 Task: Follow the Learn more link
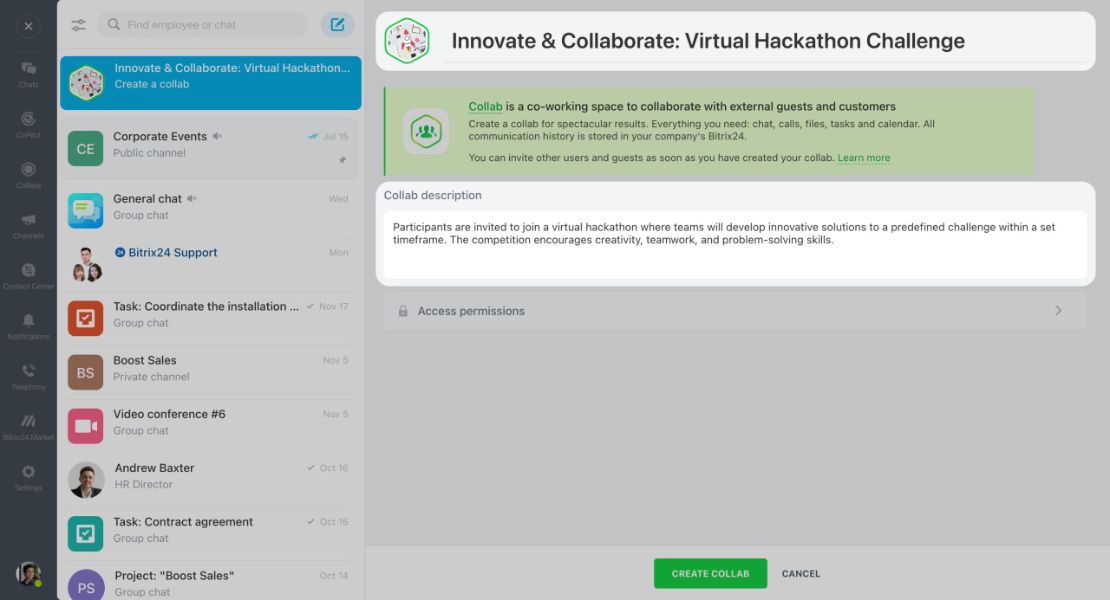click(x=864, y=158)
